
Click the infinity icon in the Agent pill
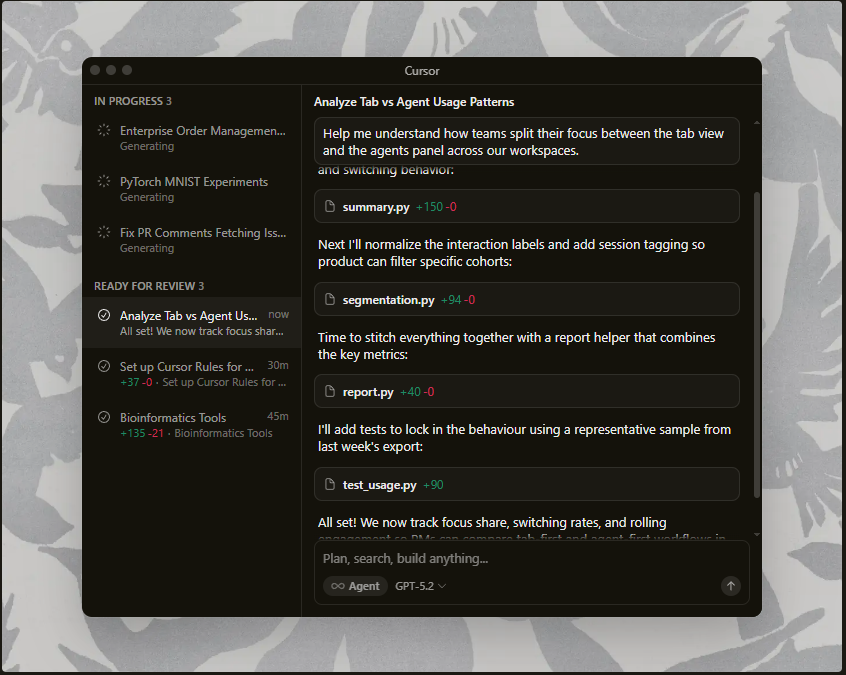(x=338, y=586)
